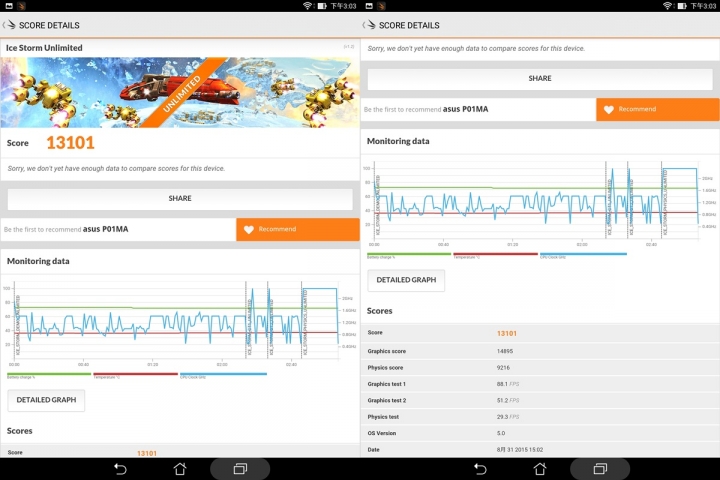Tap the Date row in Scores table
Screen dimensions: 720x480
point(540,450)
